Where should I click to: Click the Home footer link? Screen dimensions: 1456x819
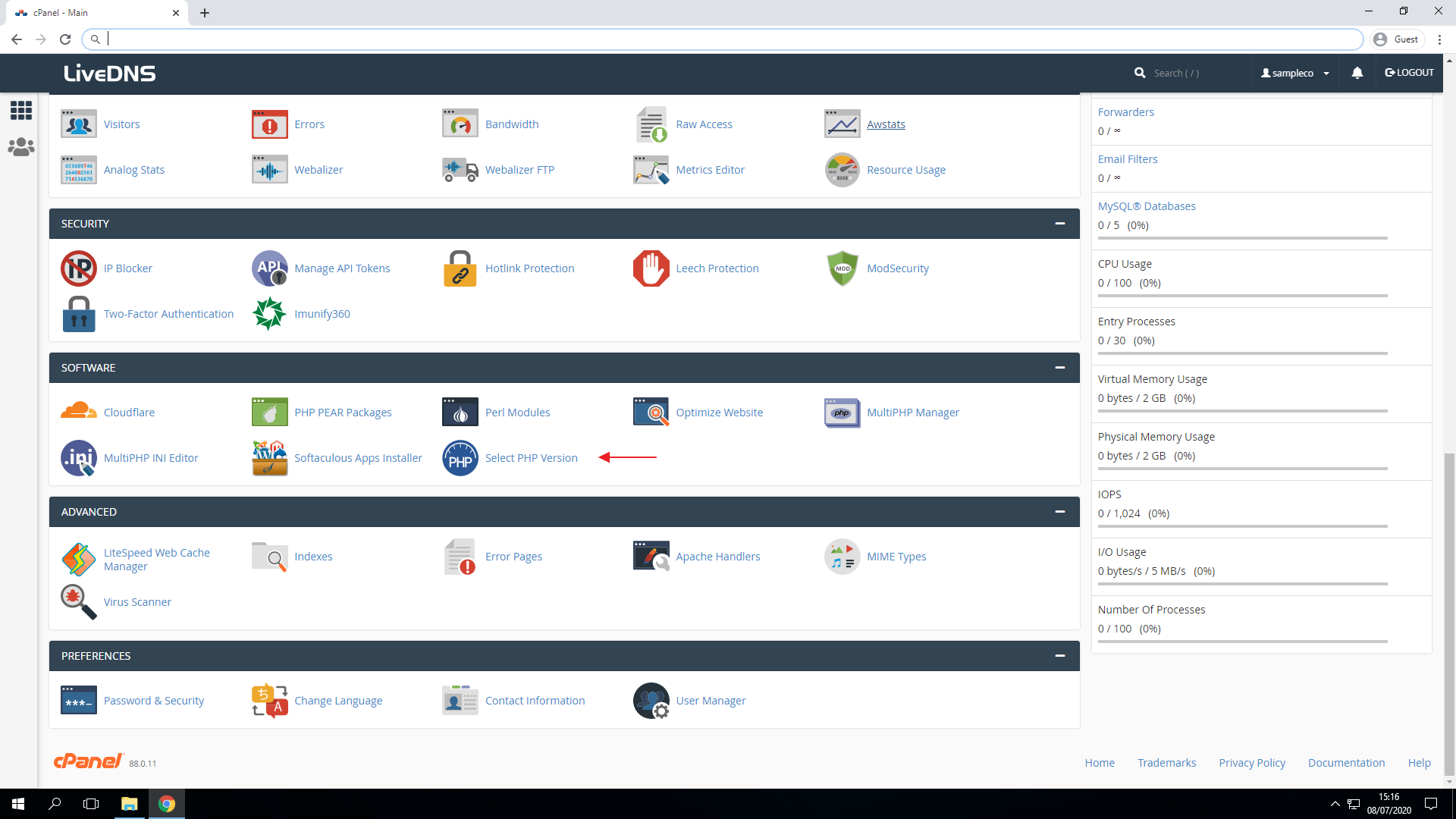[x=1100, y=763]
